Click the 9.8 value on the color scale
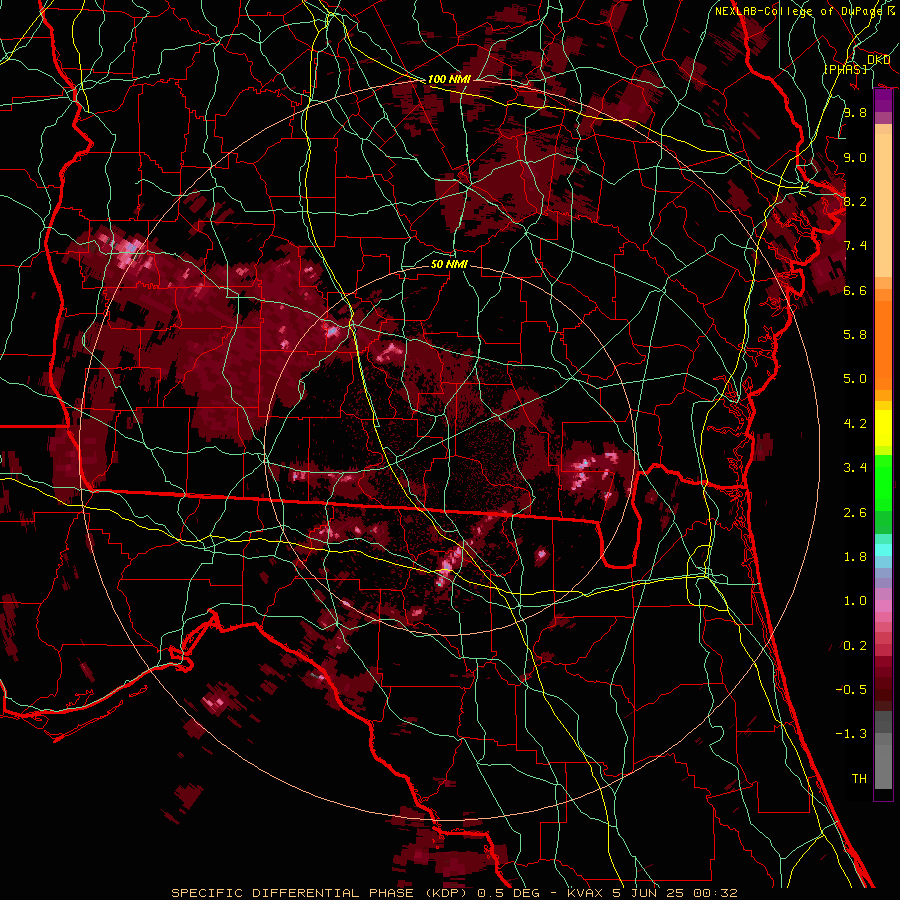Viewport: 900px width, 900px height. tap(855, 112)
